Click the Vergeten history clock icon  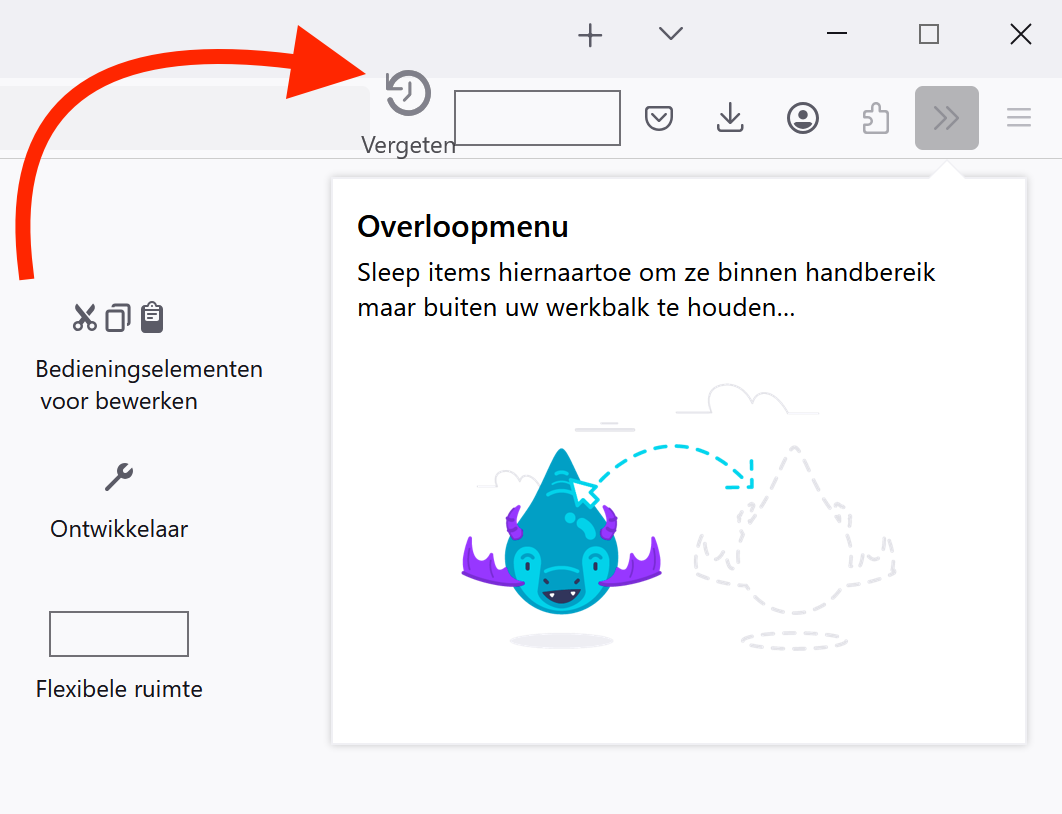[408, 94]
